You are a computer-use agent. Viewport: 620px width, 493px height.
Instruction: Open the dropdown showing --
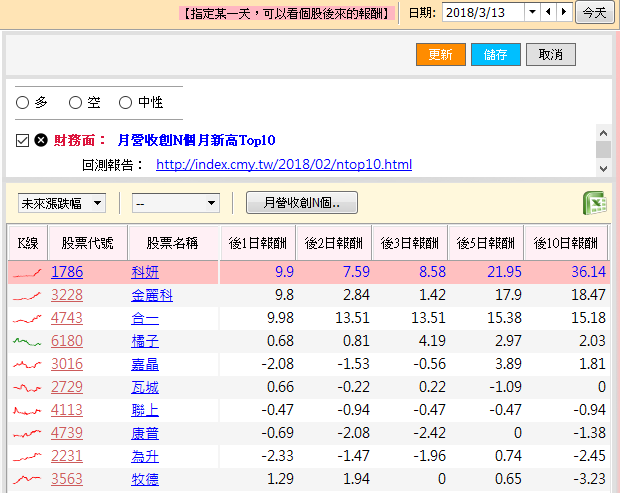tap(176, 203)
